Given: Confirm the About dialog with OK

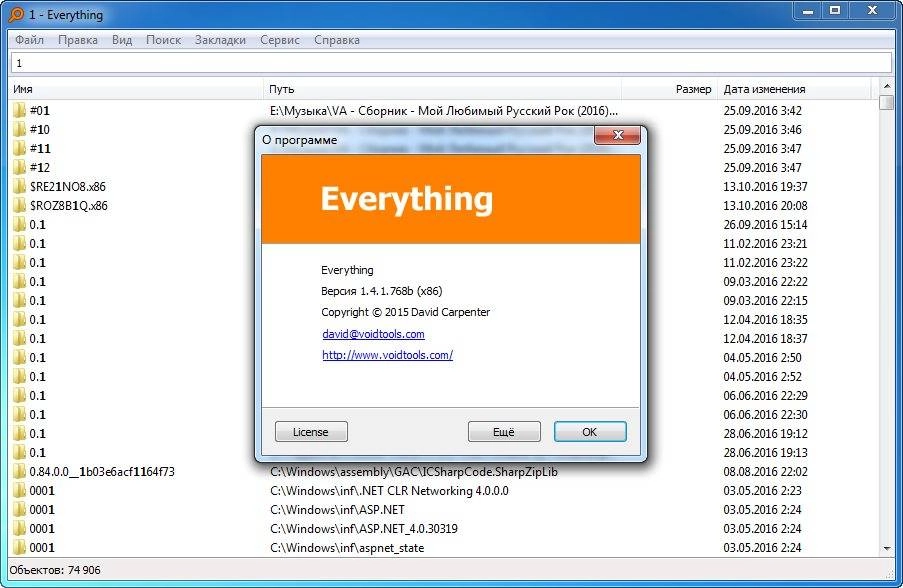Looking at the screenshot, I should (590, 432).
